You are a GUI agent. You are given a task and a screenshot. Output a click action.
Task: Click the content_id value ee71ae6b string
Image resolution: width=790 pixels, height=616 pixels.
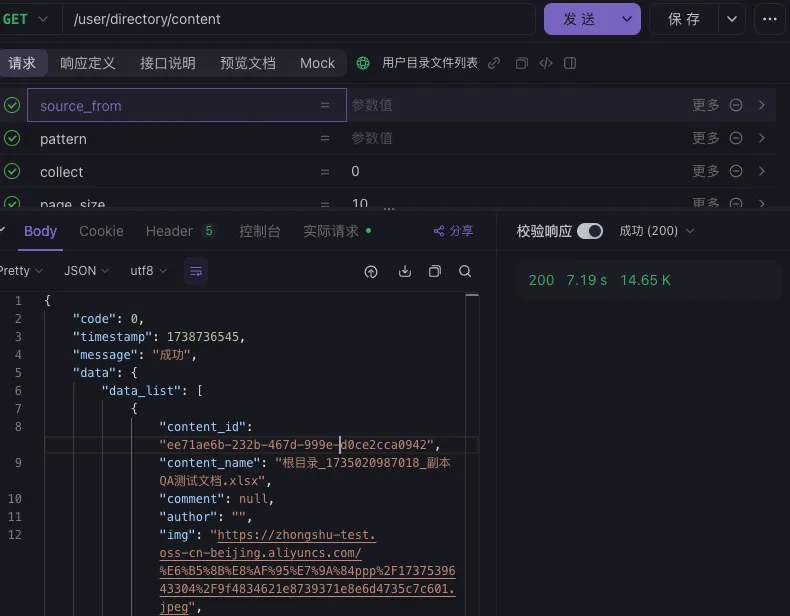click(x=296, y=445)
